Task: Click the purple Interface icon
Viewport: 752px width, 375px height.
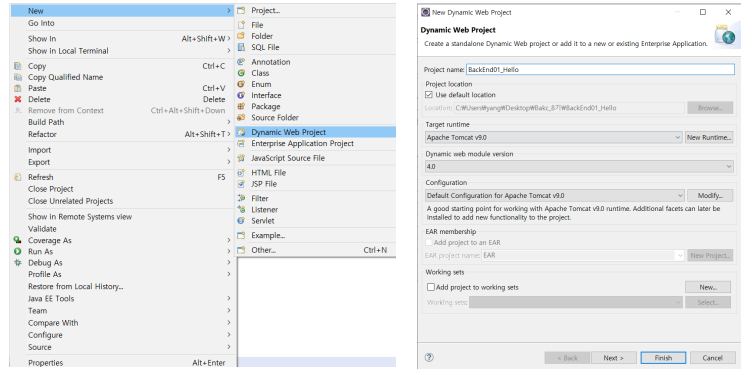Action: 242,95
